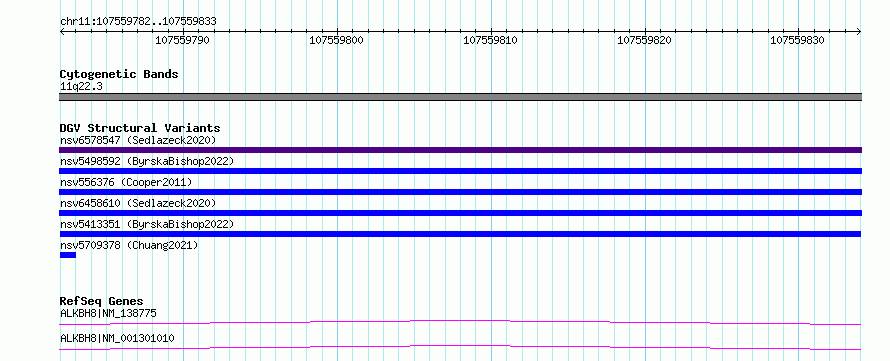890x361 pixels.
Task: Click the nsv6578547 (Sedlazeck2020) variant label
Action: click(x=138, y=140)
